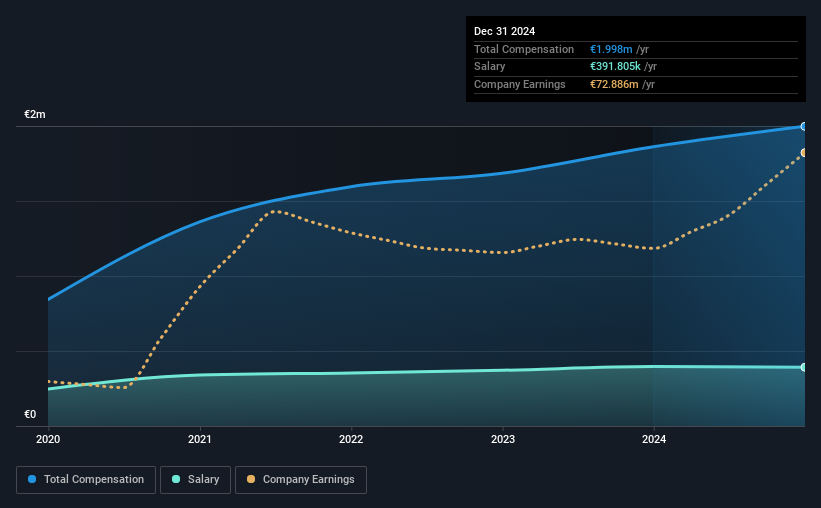Click the 2022 x-axis label
The height and width of the screenshot is (508, 821).
coord(351,439)
